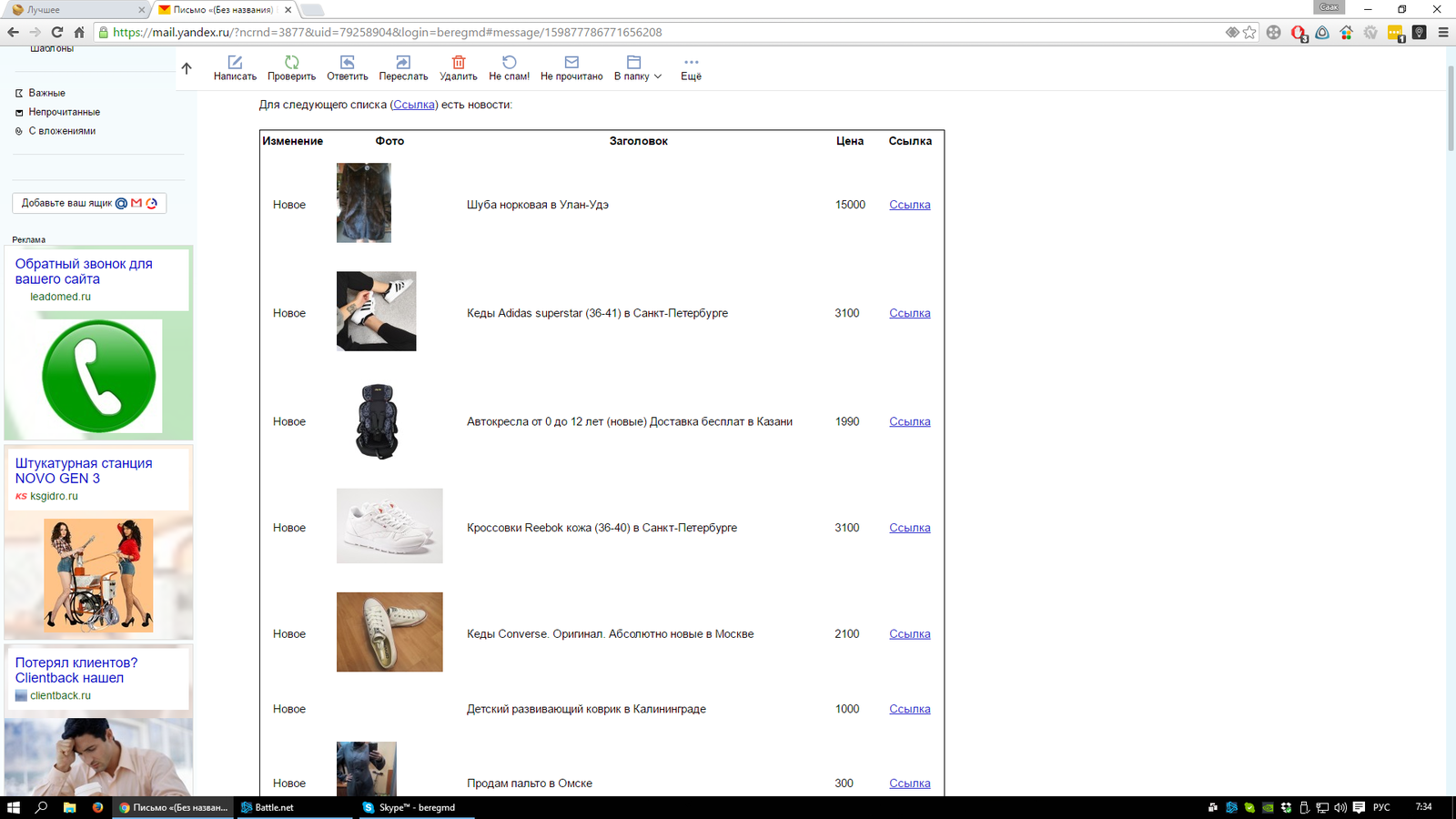The width and height of the screenshot is (1456, 819).
Task: Click the taskbar search magnifier icon
Action: point(41,807)
